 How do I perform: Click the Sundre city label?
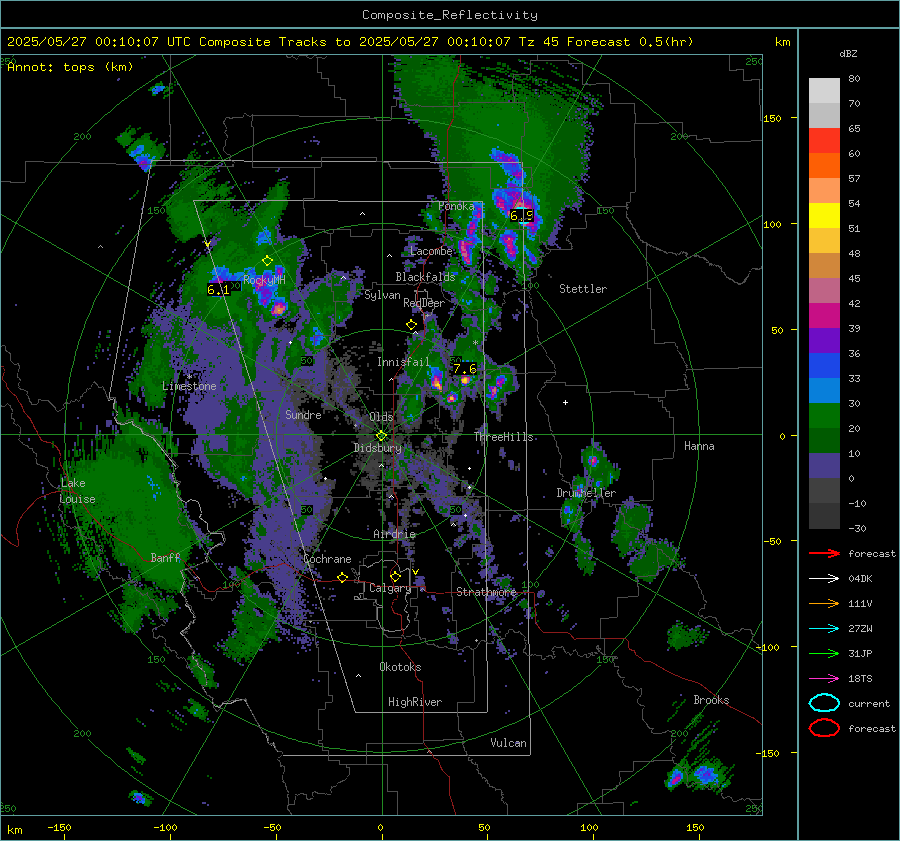coord(303,414)
